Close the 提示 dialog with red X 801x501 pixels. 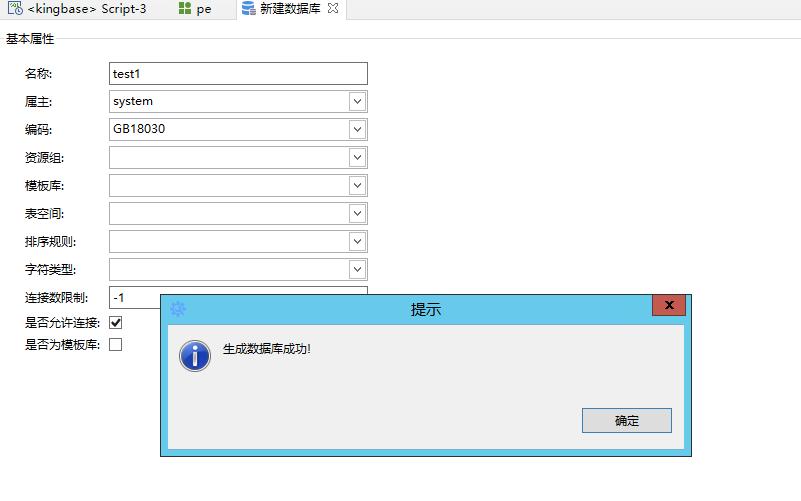[668, 305]
